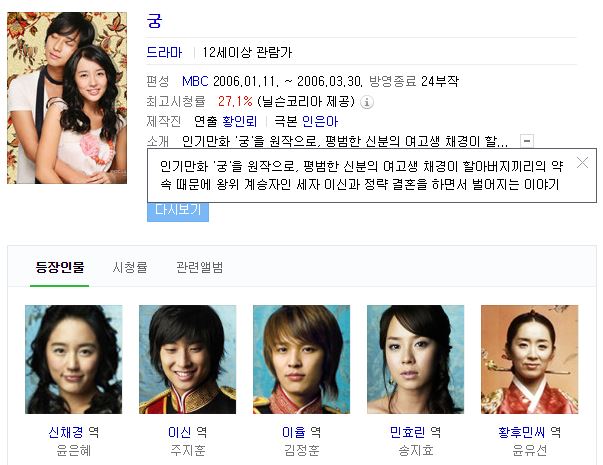Open 이율 character photo
Viewport: 603px width, 465px height.
pyautogui.click(x=302, y=360)
